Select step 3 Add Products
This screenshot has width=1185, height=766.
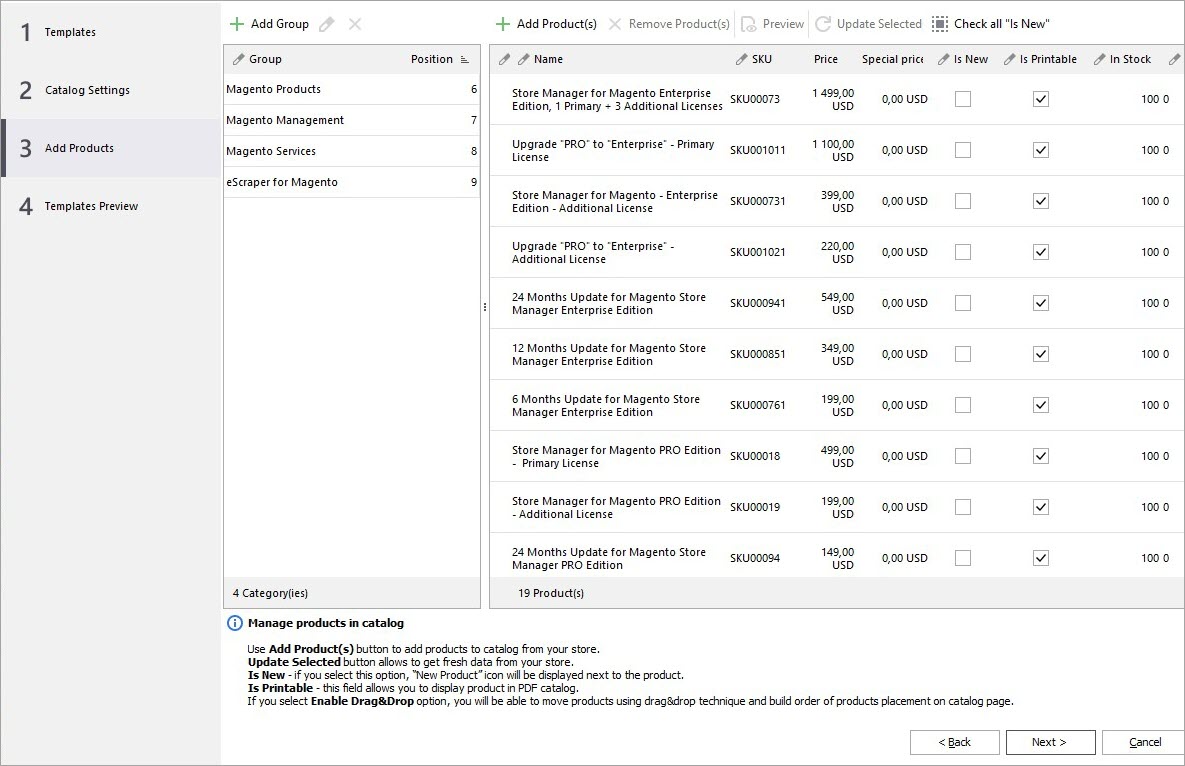pyautogui.click(x=111, y=148)
